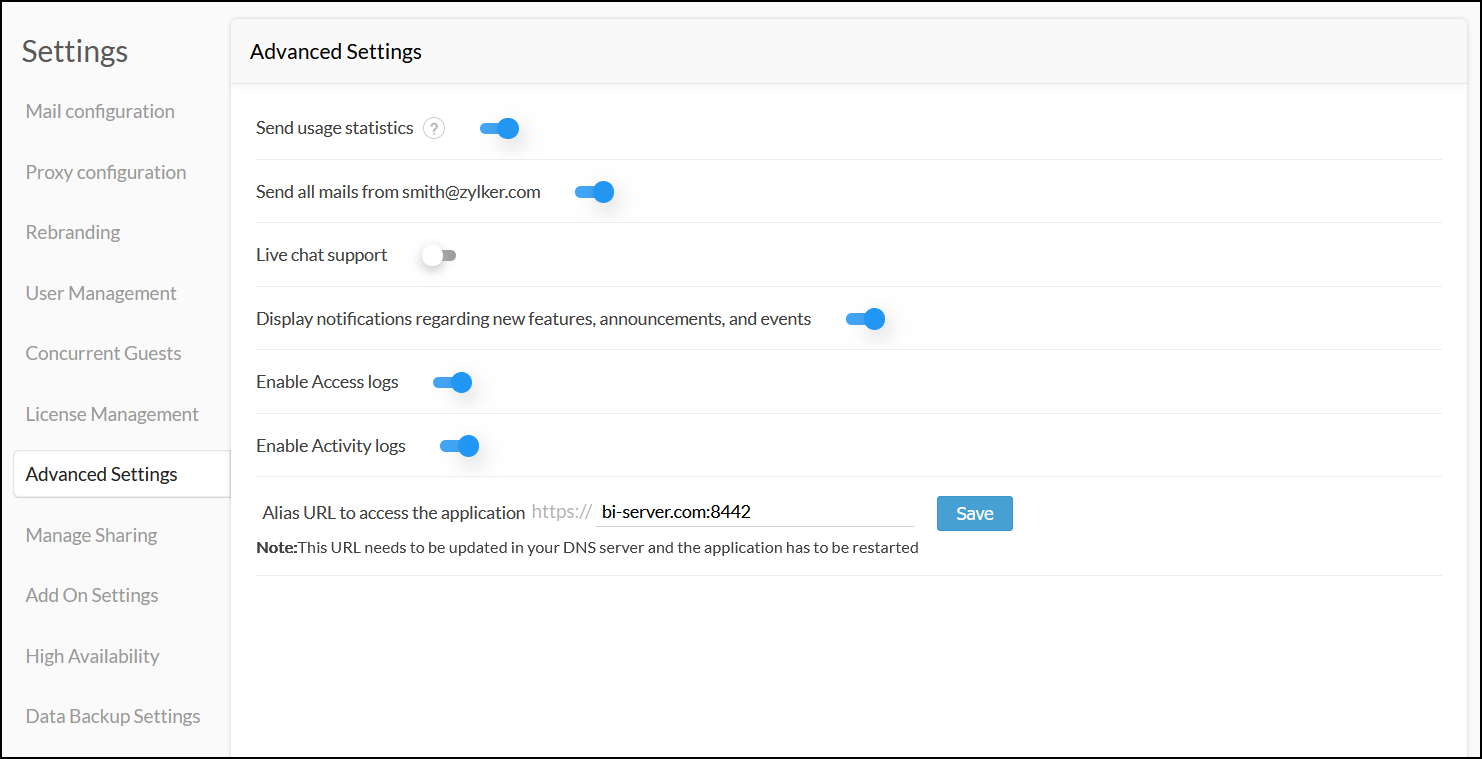The image size is (1482, 759).
Task: Toggle the Send usage statistics switch
Action: click(x=500, y=128)
